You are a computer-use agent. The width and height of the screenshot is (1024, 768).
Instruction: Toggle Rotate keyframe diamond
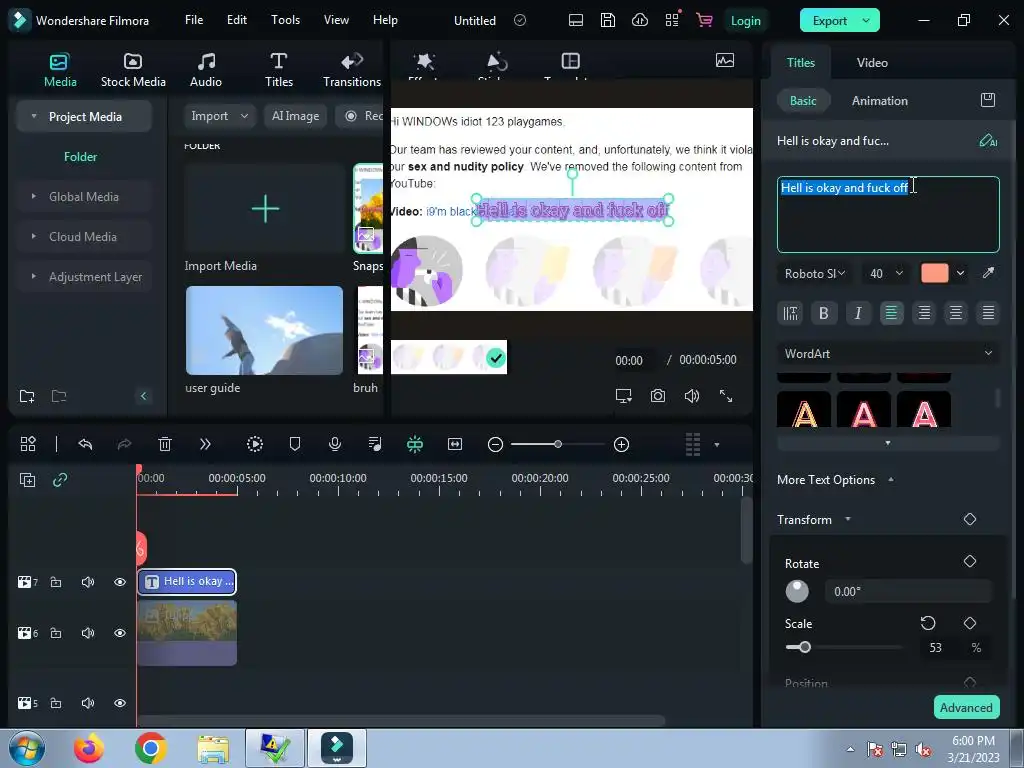click(970, 561)
